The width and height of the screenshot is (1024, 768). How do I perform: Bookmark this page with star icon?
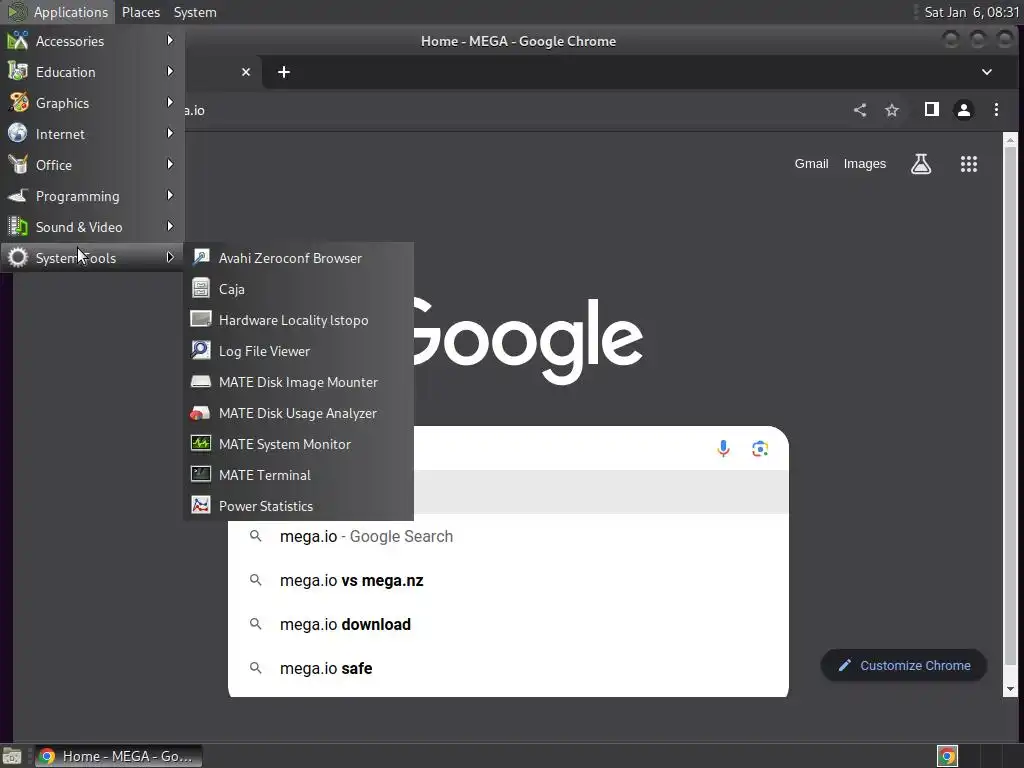click(891, 110)
